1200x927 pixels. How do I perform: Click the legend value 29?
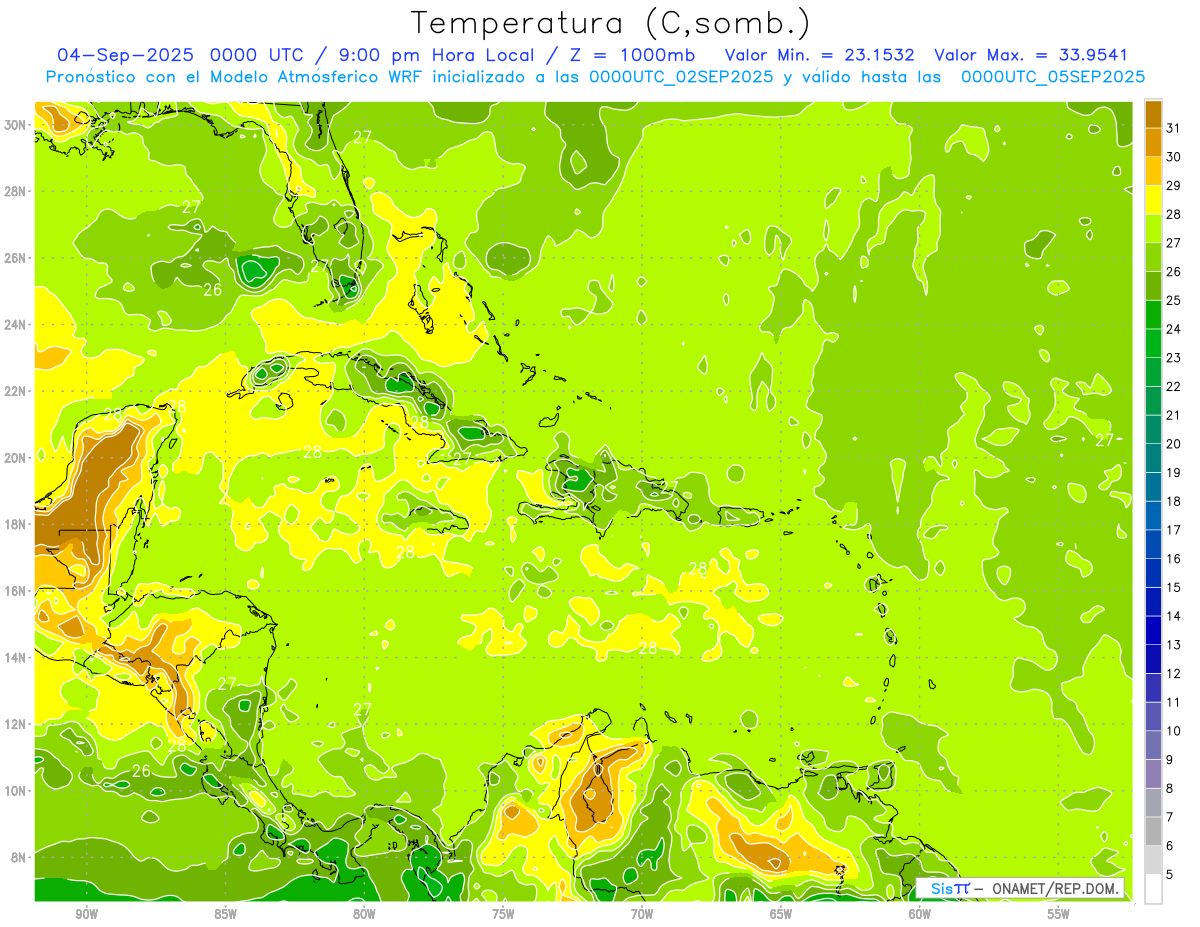(x=1174, y=185)
